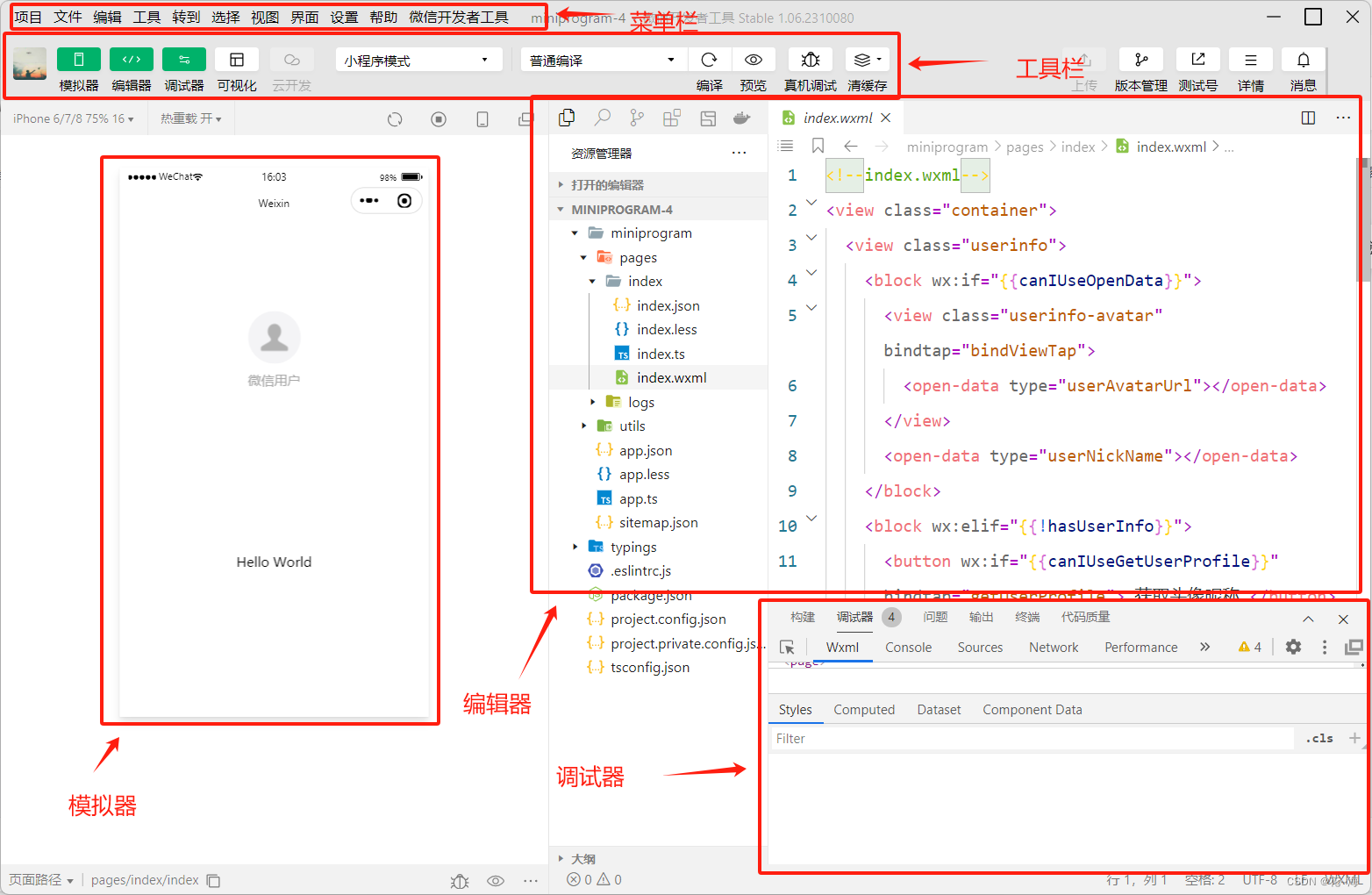The height and width of the screenshot is (895, 1372).
Task: Switch to the 问题 panel tab
Action: click(x=935, y=617)
